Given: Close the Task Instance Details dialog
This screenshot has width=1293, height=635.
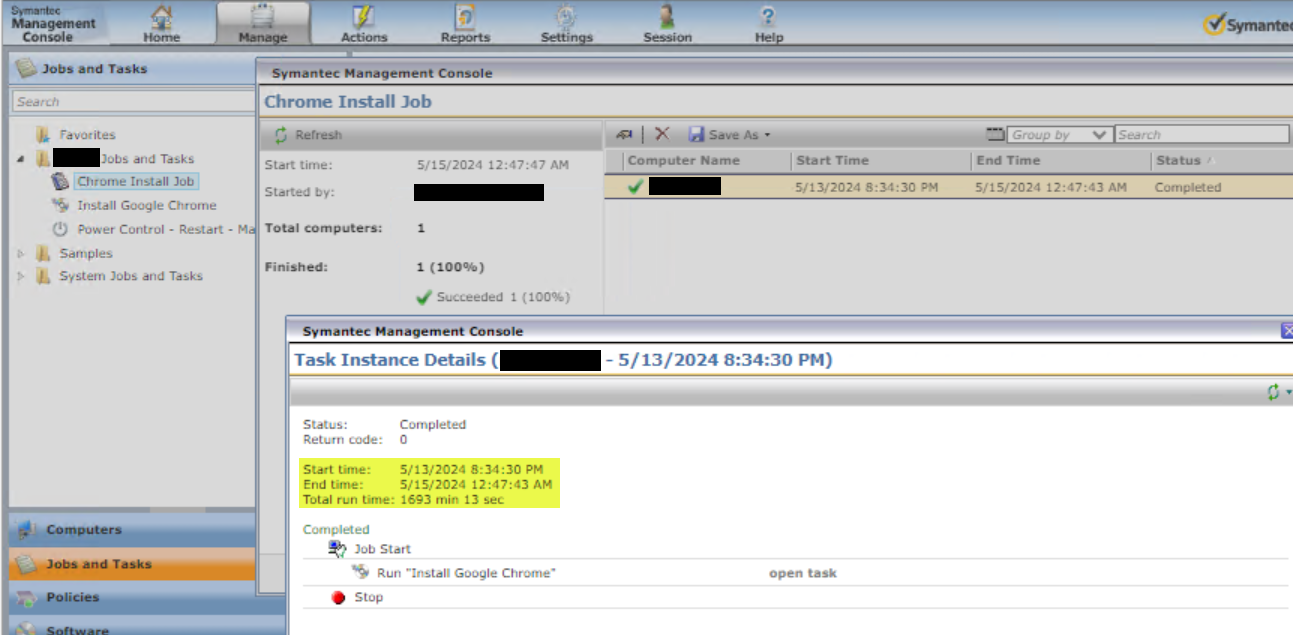Looking at the screenshot, I should [1287, 330].
